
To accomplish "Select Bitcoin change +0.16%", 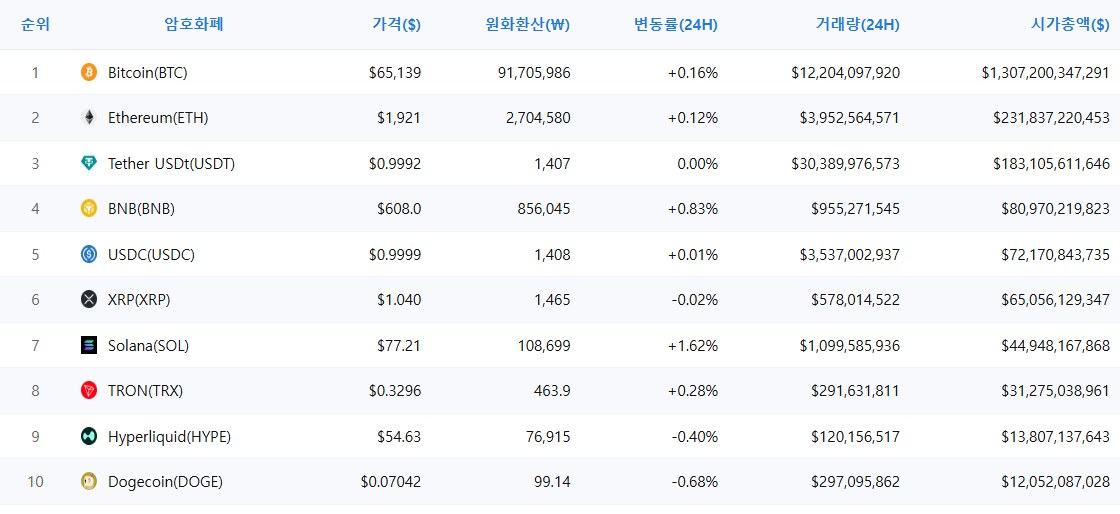I will click(693, 72).
